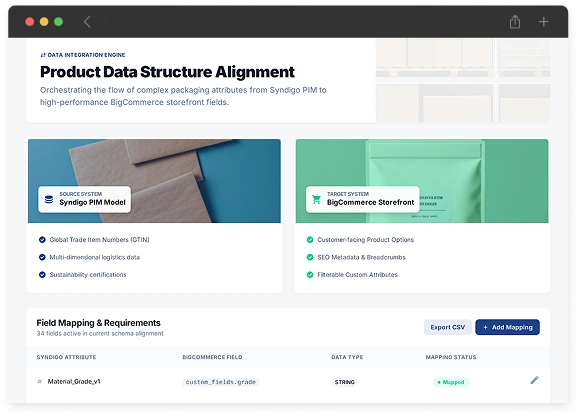Screen dimensions: 579x416
Task: Click the checkmark beside Sustainability certifications
Action: click(42, 274)
